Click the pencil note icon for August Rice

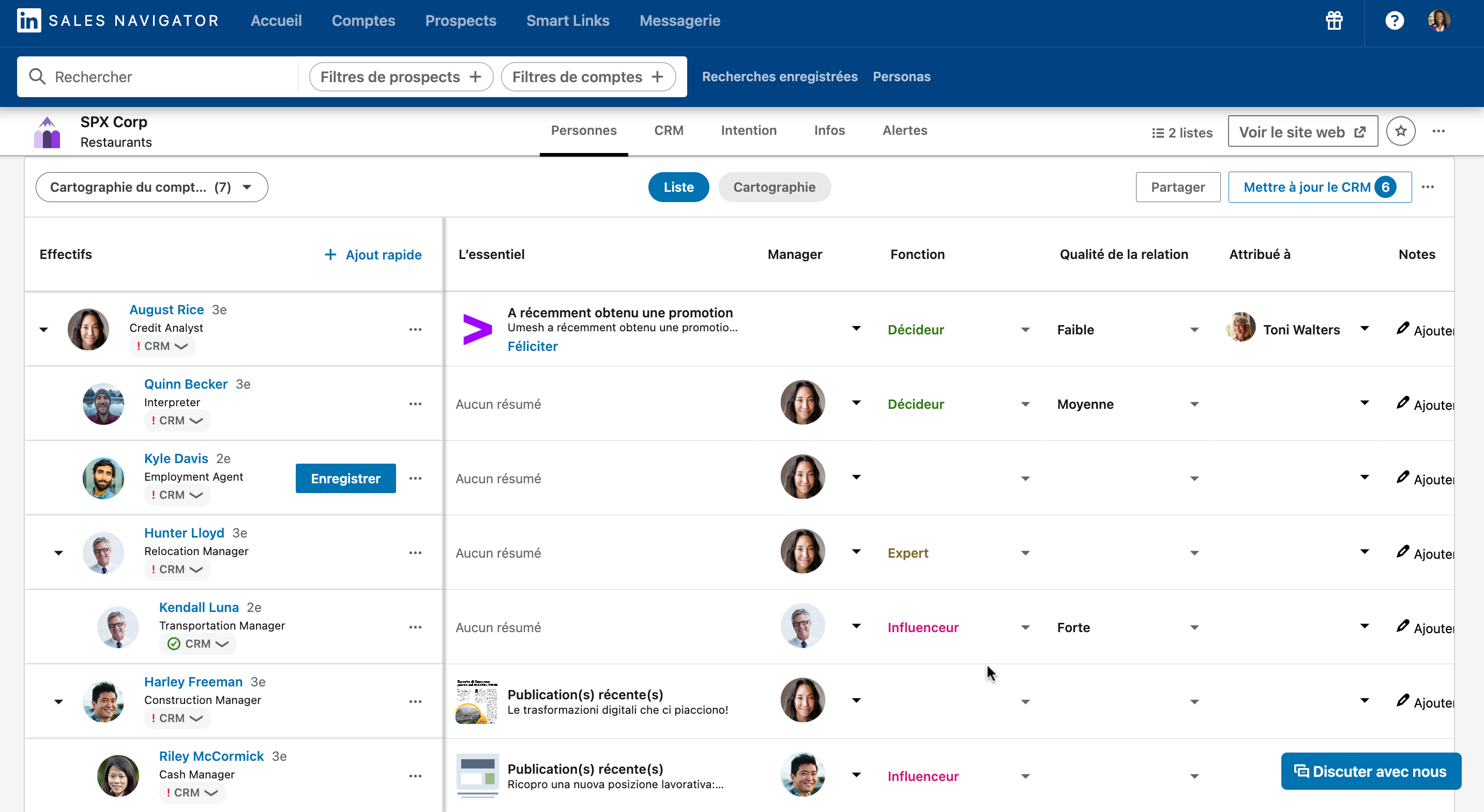click(x=1403, y=328)
